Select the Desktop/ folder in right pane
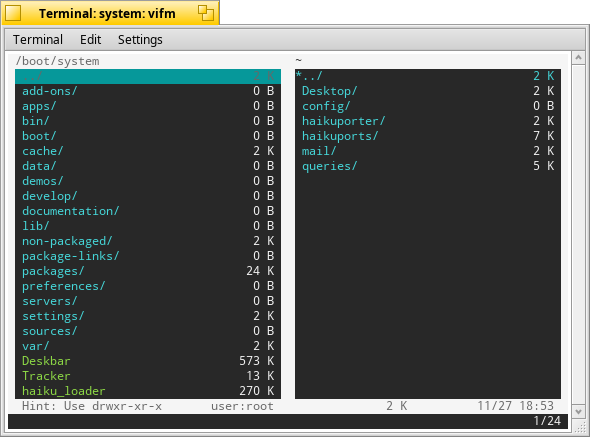This screenshot has width=590, height=437. pos(428,91)
